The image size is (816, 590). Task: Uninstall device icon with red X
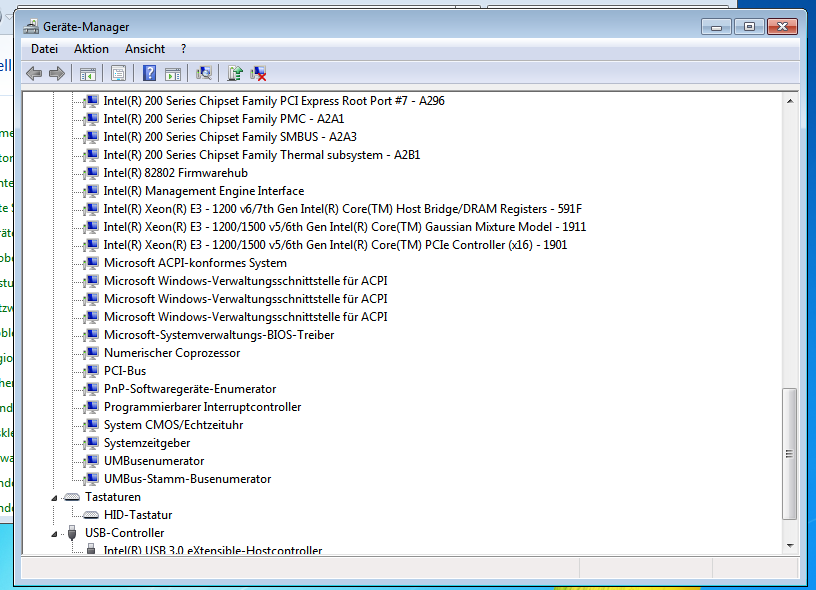pyautogui.click(x=258, y=73)
